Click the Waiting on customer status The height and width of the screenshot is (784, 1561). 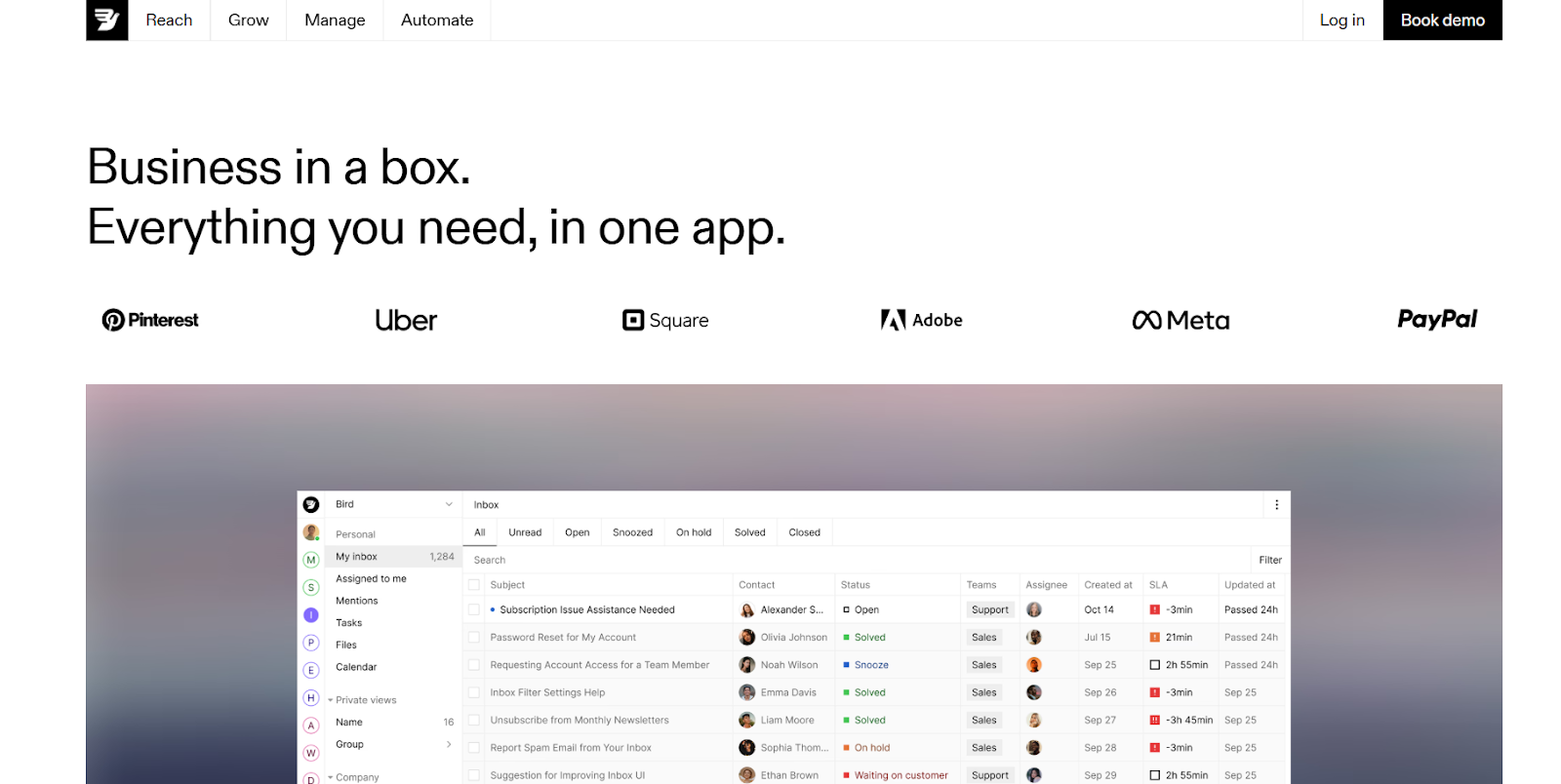click(896, 775)
